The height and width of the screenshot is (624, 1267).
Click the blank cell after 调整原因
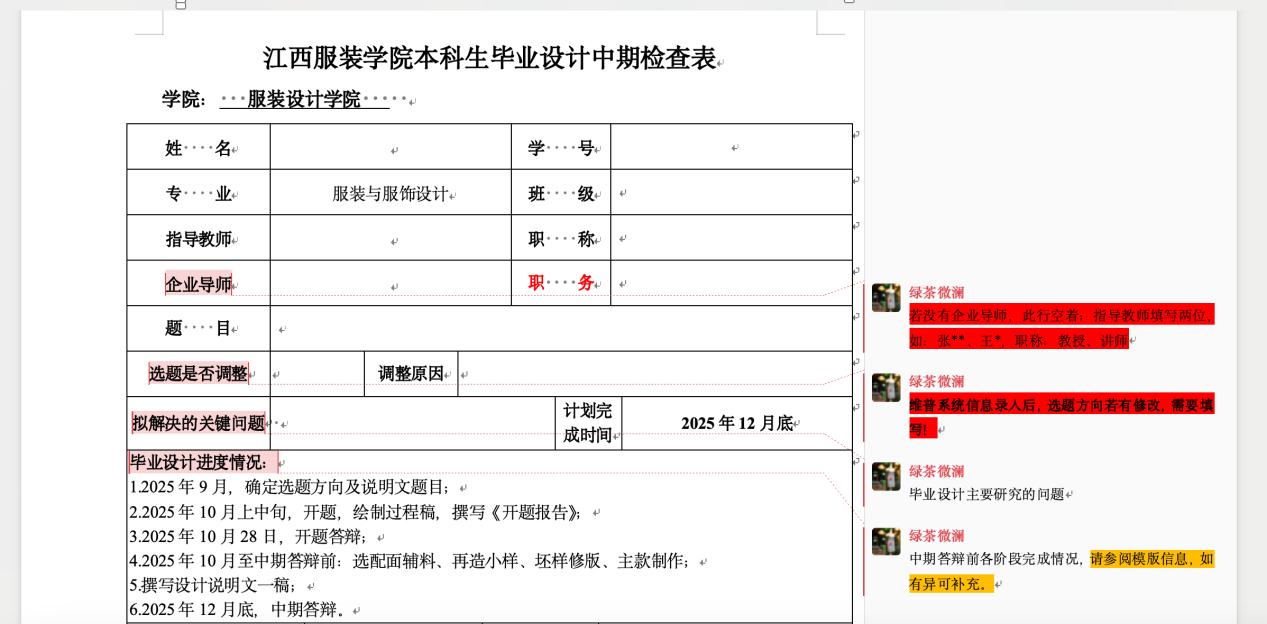point(654,374)
